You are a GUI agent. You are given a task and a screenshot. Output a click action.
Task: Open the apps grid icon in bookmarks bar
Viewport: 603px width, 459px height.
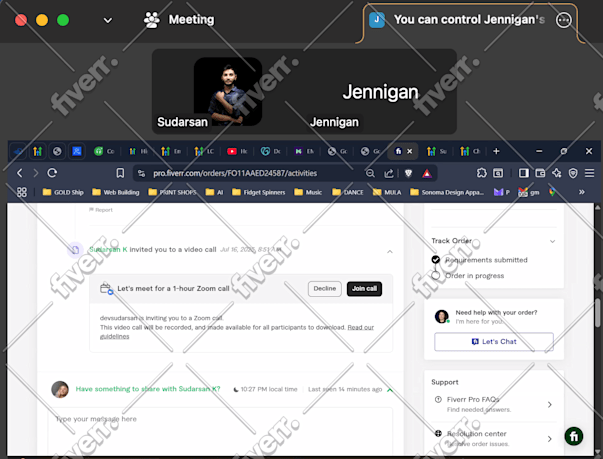22,192
